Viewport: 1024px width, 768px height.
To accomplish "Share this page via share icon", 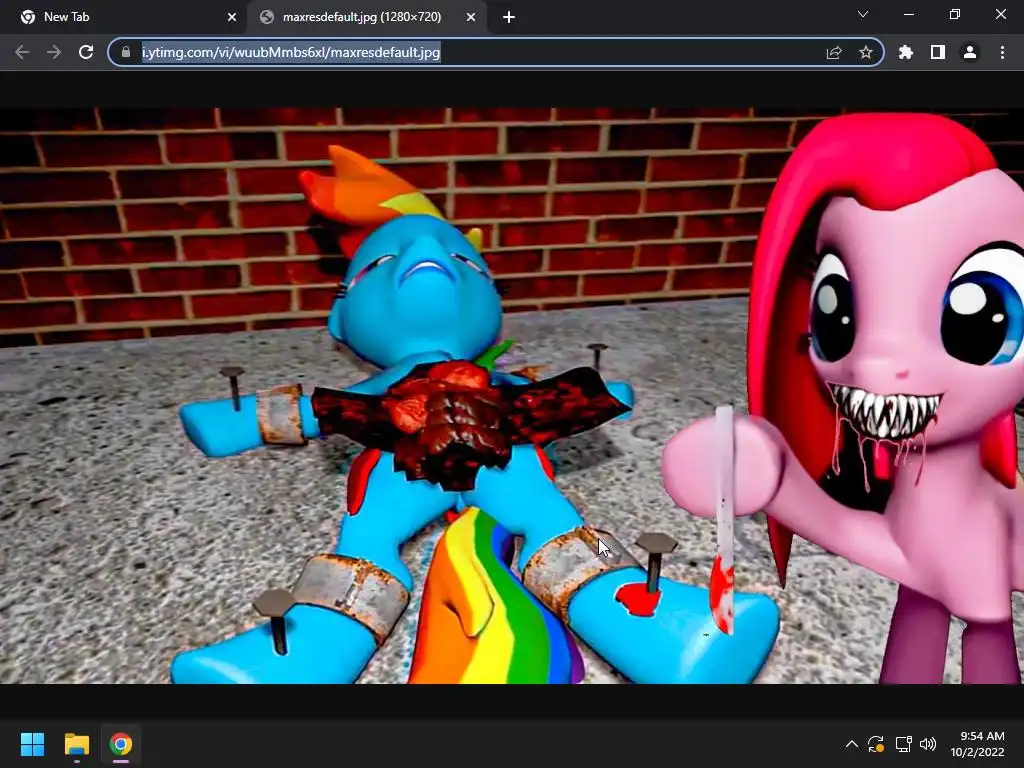I will [x=834, y=52].
